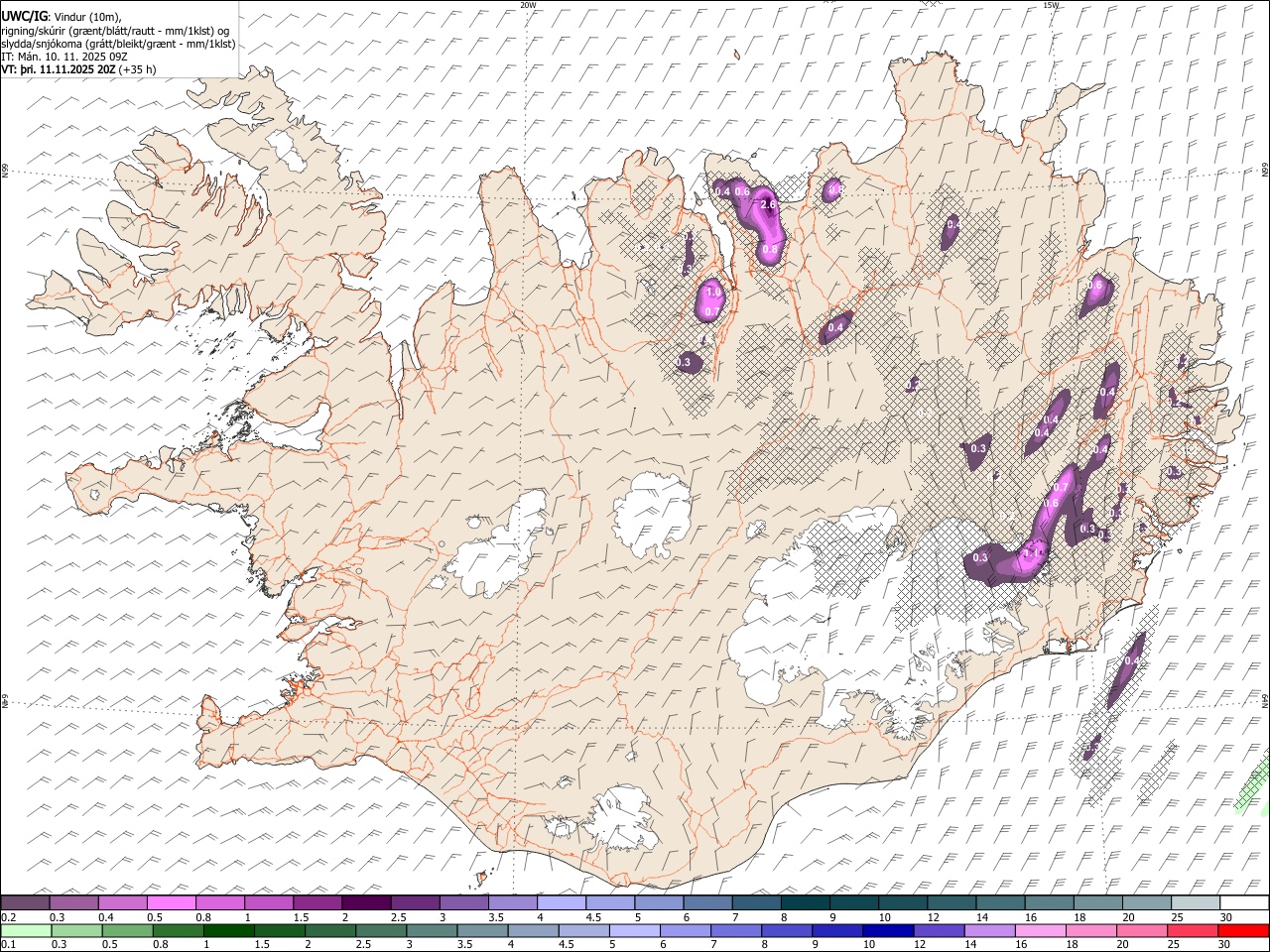Click the 0.4 value offshore southeast of Iceland

(1132, 660)
